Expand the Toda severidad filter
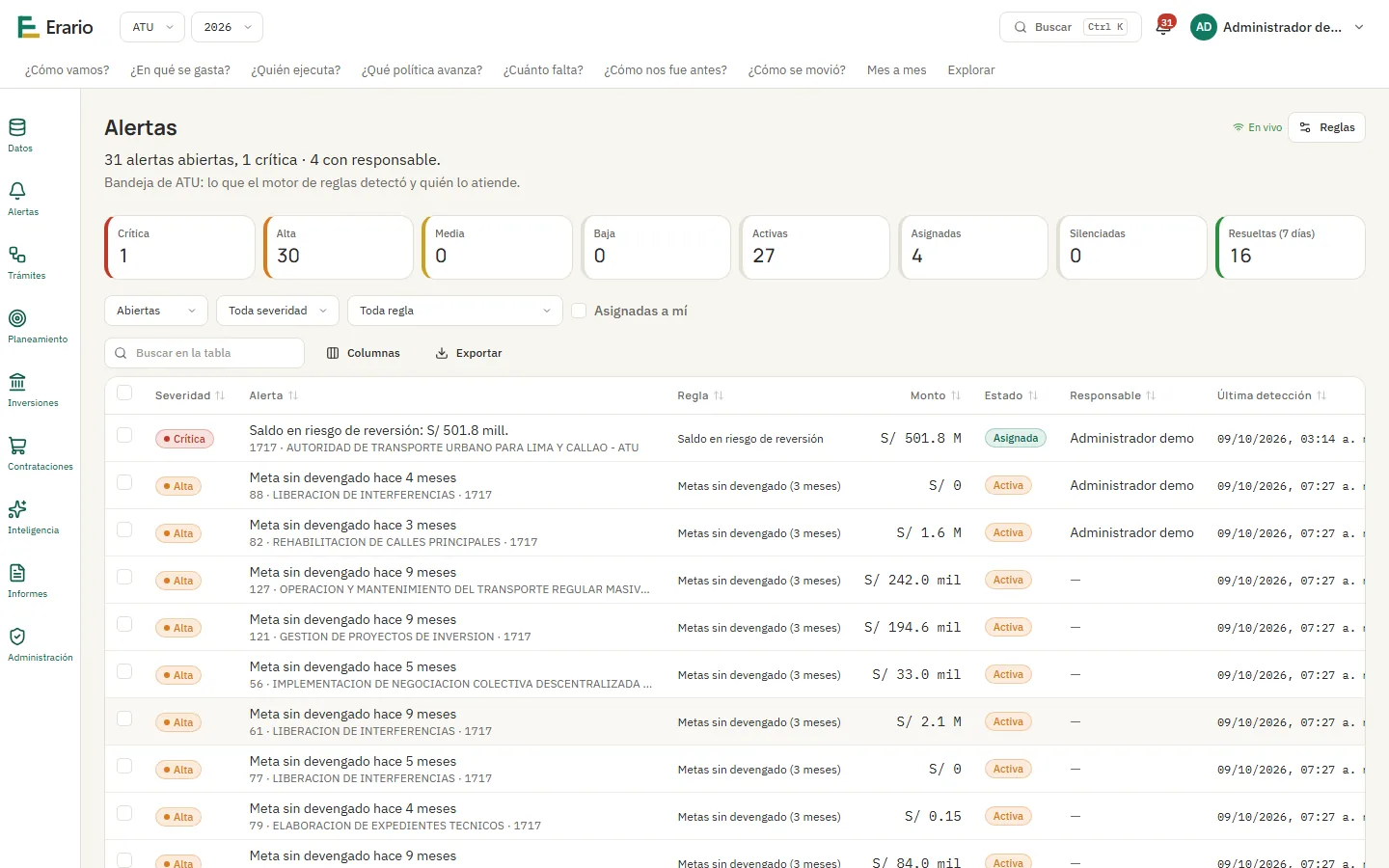 point(278,311)
